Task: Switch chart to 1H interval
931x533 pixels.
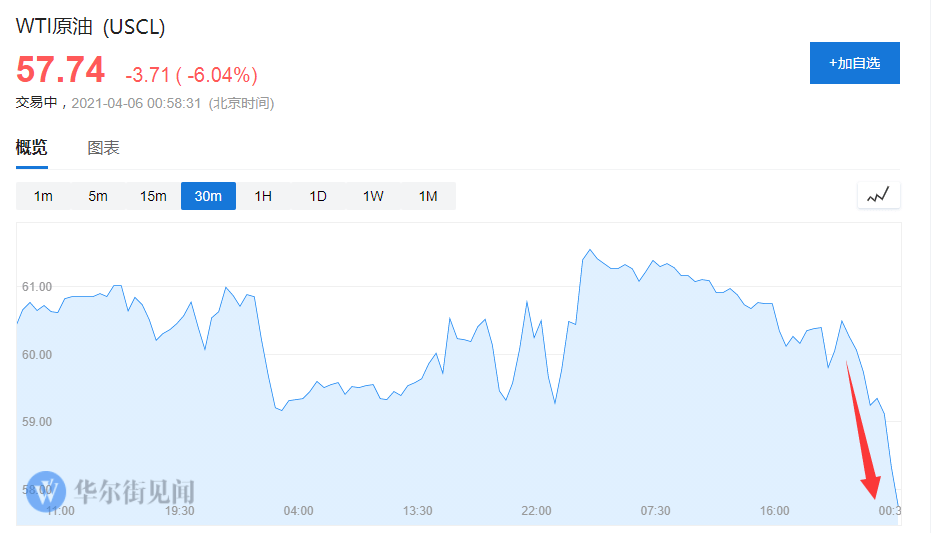Action: click(x=263, y=196)
